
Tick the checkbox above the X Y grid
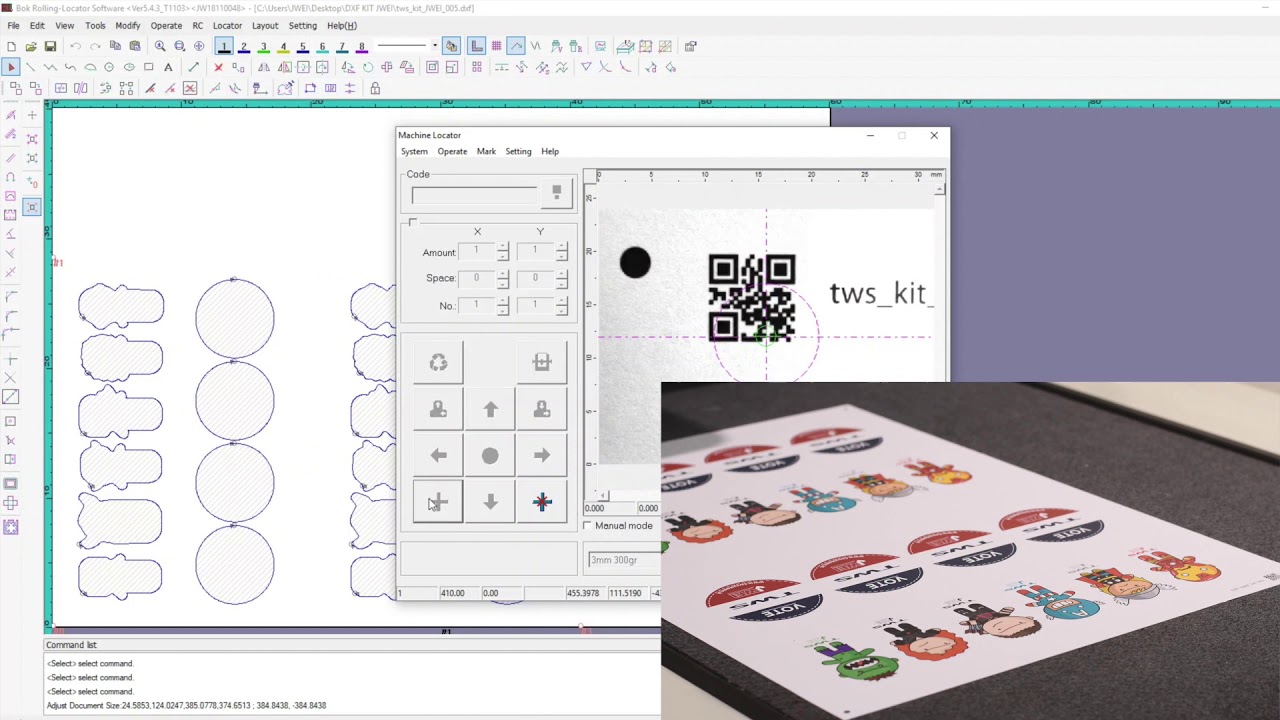click(413, 223)
